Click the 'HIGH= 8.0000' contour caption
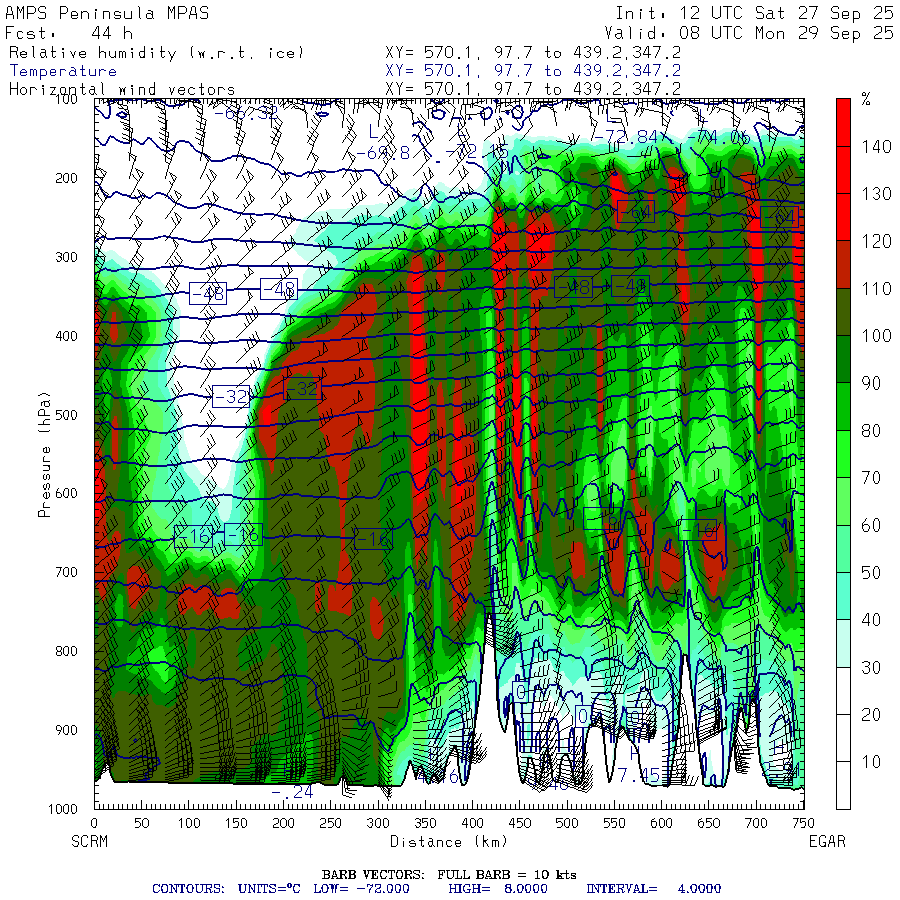The width and height of the screenshot is (900, 900). [498, 889]
